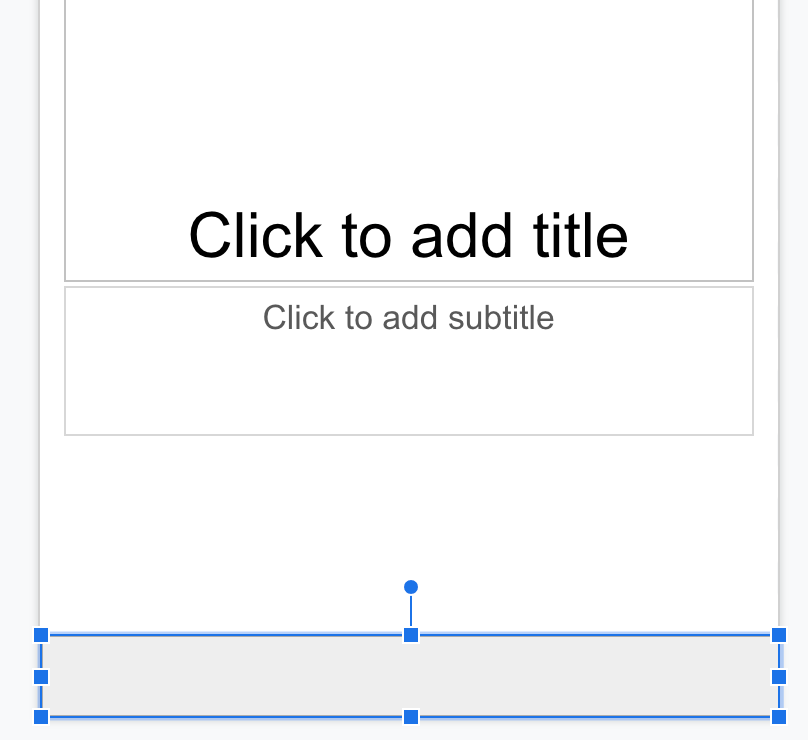Click the middle-right resize handle of shape
Screen dimensions: 808x740
pos(779,677)
